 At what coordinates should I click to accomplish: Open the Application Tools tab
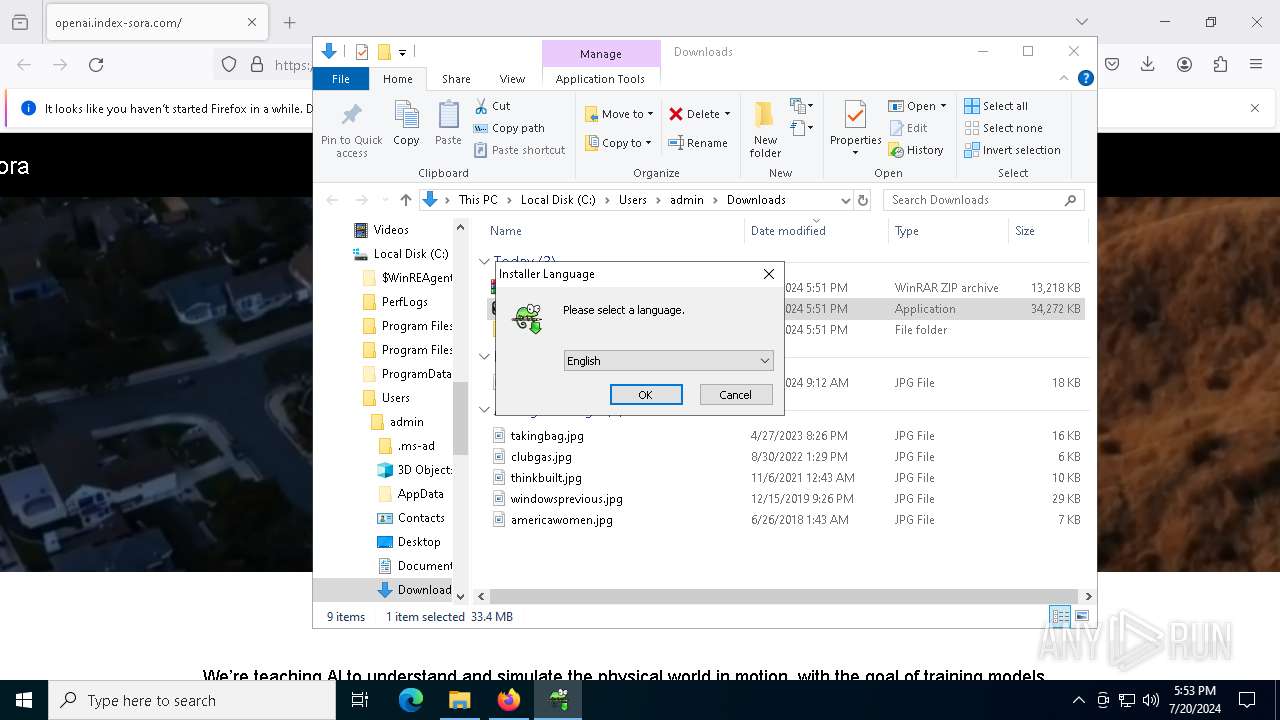[x=600, y=79]
